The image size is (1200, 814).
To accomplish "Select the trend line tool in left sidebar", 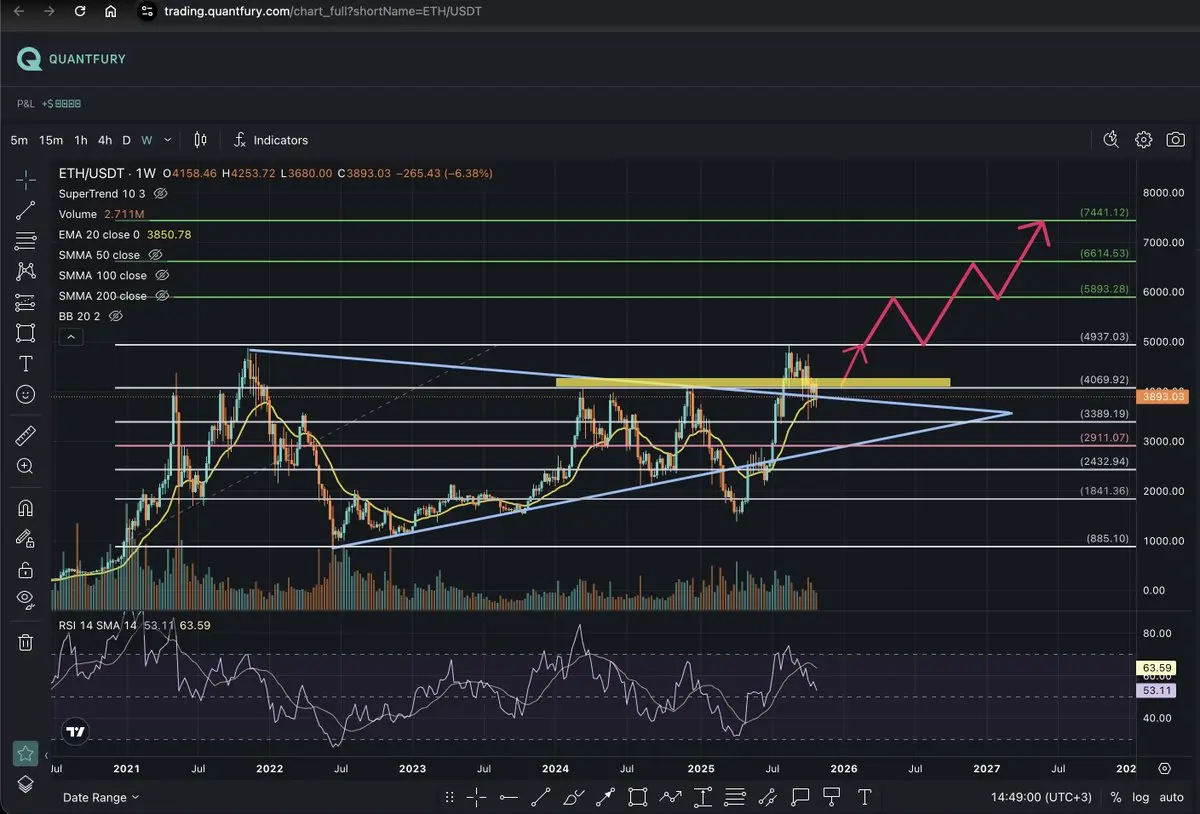I will (x=26, y=210).
